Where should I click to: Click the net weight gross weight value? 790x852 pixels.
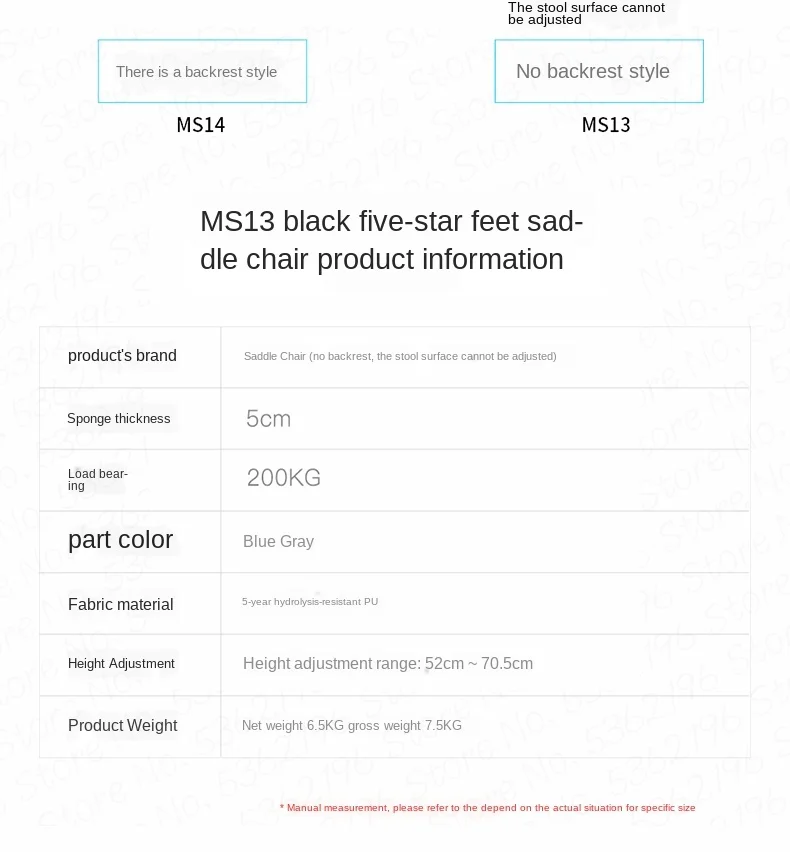coord(352,726)
